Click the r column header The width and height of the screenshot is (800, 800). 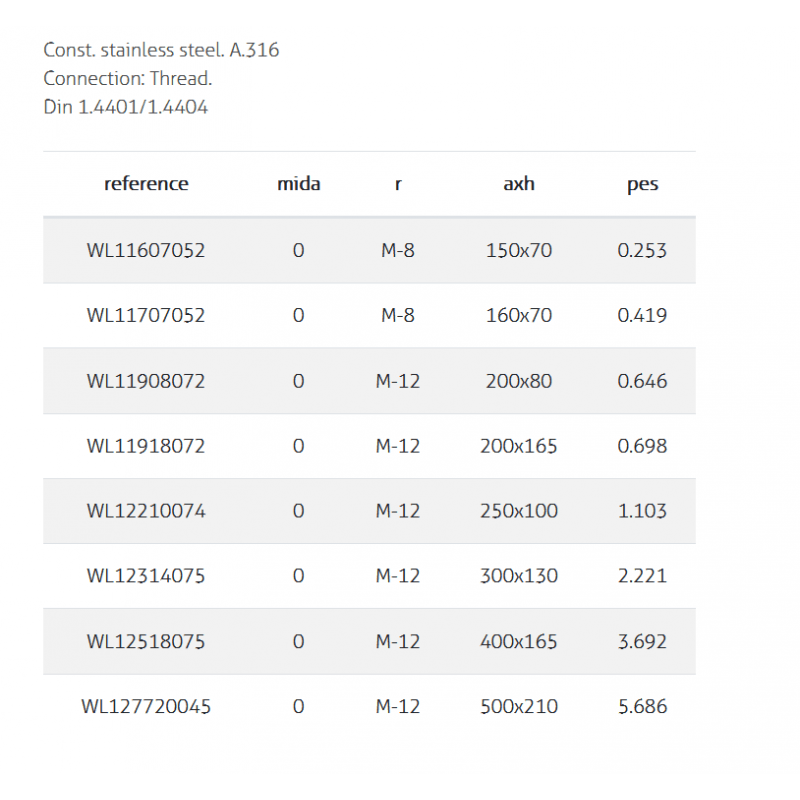398,184
